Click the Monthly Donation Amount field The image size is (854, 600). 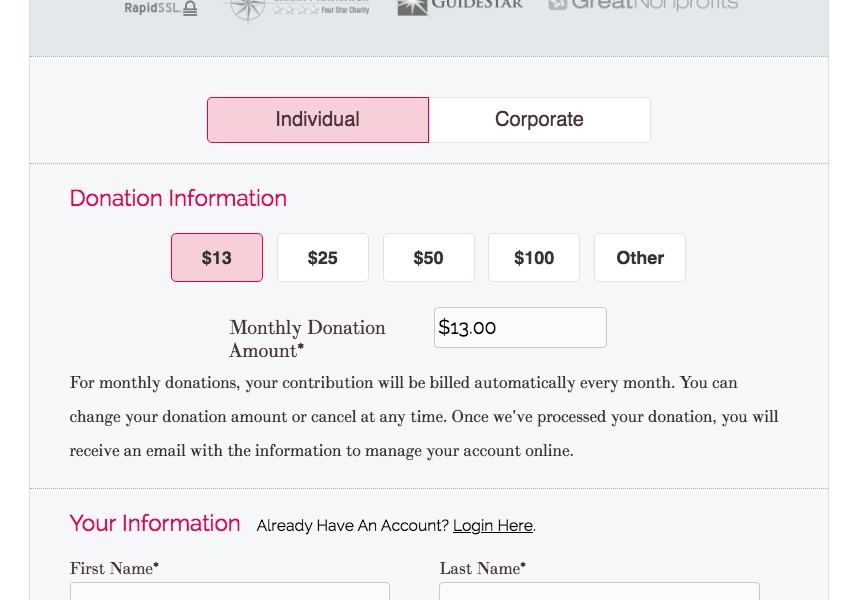[x=520, y=328]
